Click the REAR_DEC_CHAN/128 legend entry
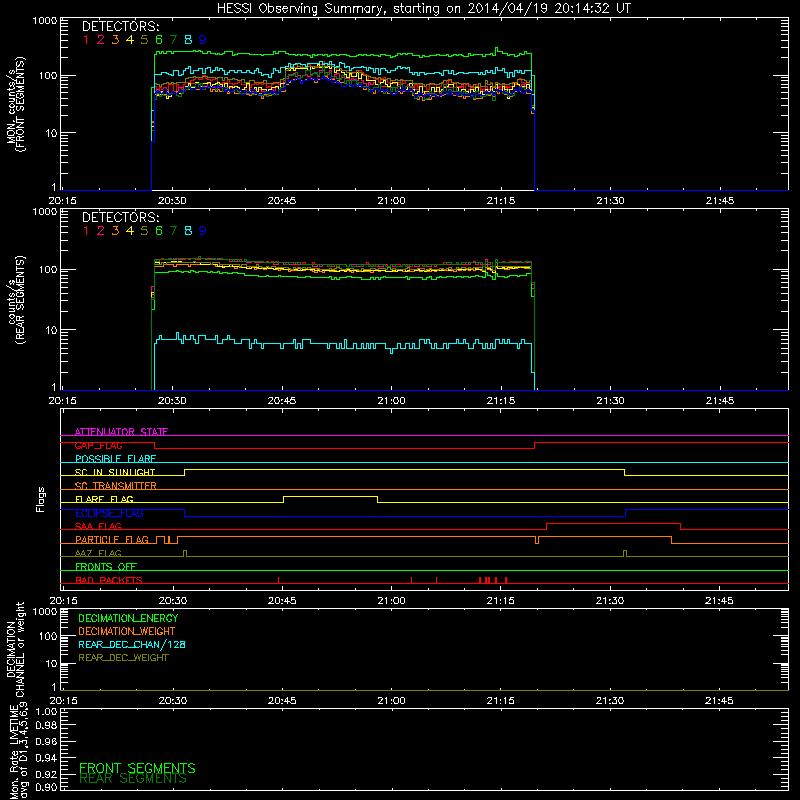The image size is (800, 800). tap(132, 644)
